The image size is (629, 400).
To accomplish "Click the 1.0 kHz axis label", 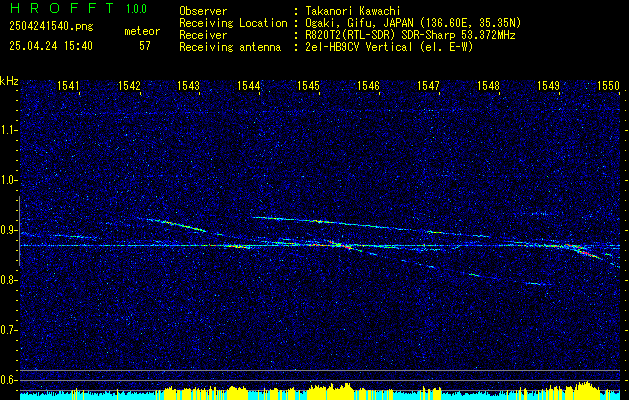I will (x=9, y=180).
